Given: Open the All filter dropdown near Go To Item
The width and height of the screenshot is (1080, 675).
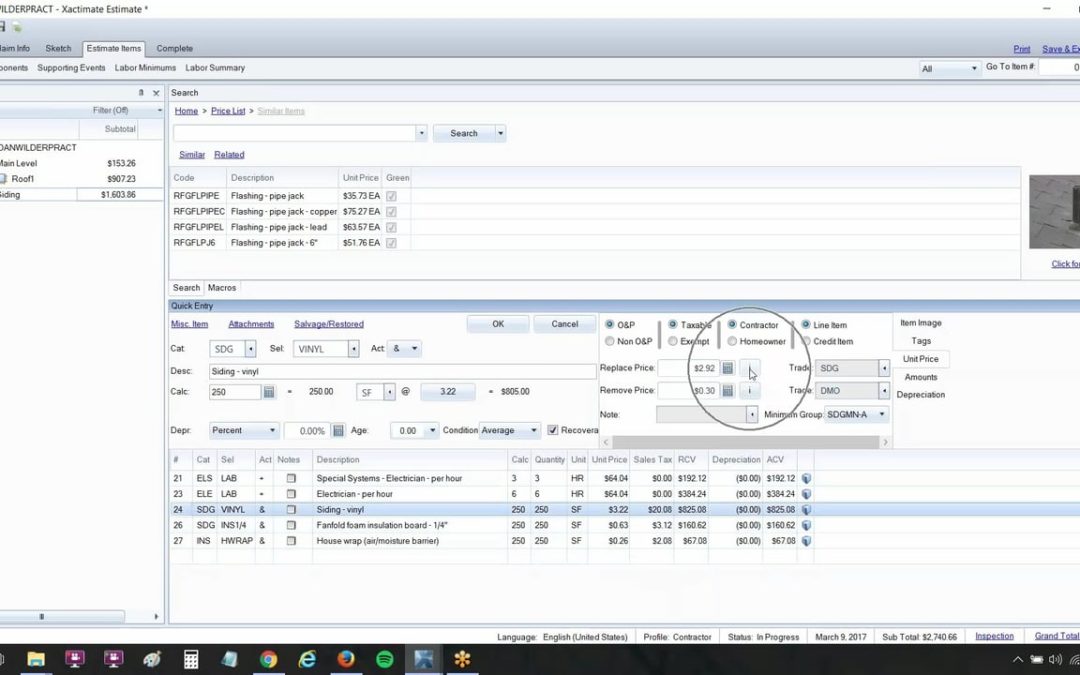Looking at the screenshot, I should pos(974,68).
